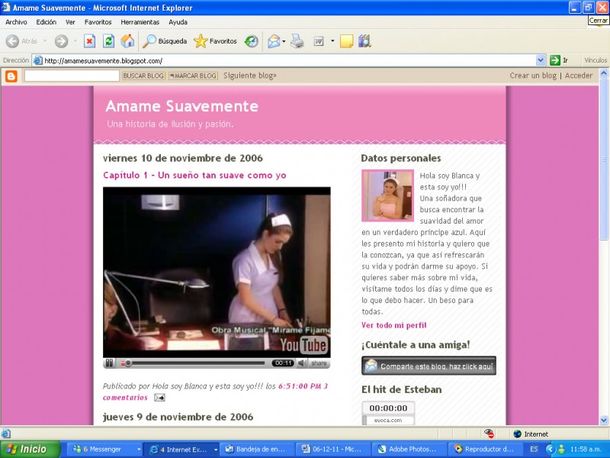The image size is (610, 458).
Task: Open the Ayuda menu
Action: click(178, 22)
